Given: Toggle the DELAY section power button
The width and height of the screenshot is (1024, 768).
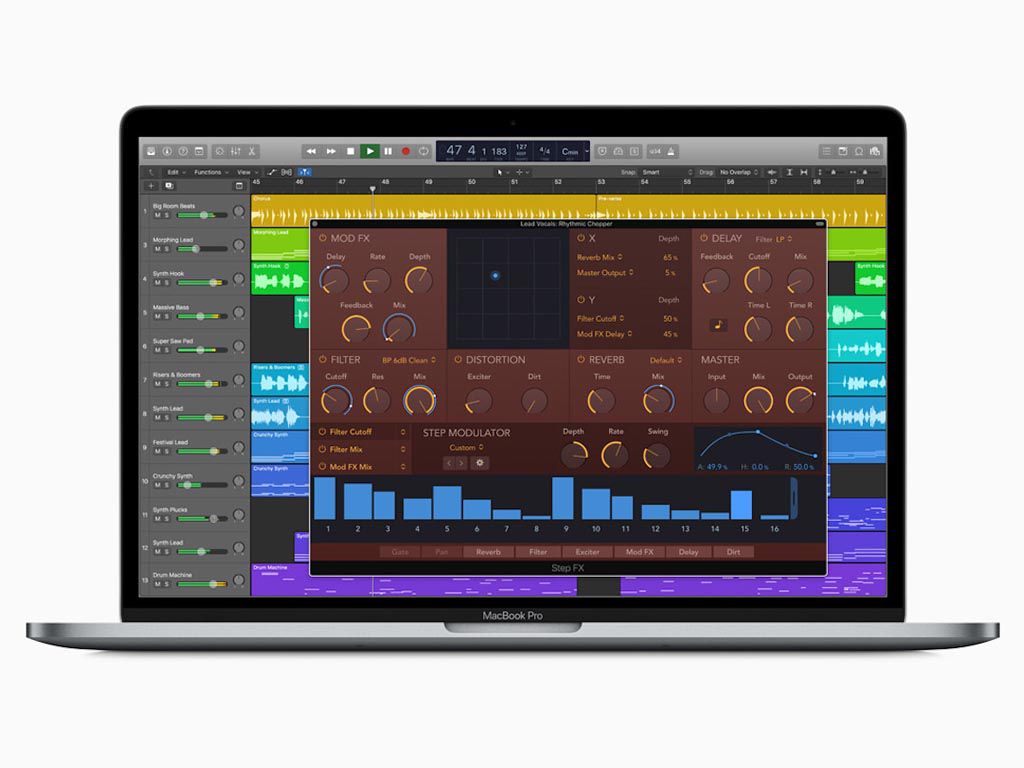Looking at the screenshot, I should click(703, 238).
